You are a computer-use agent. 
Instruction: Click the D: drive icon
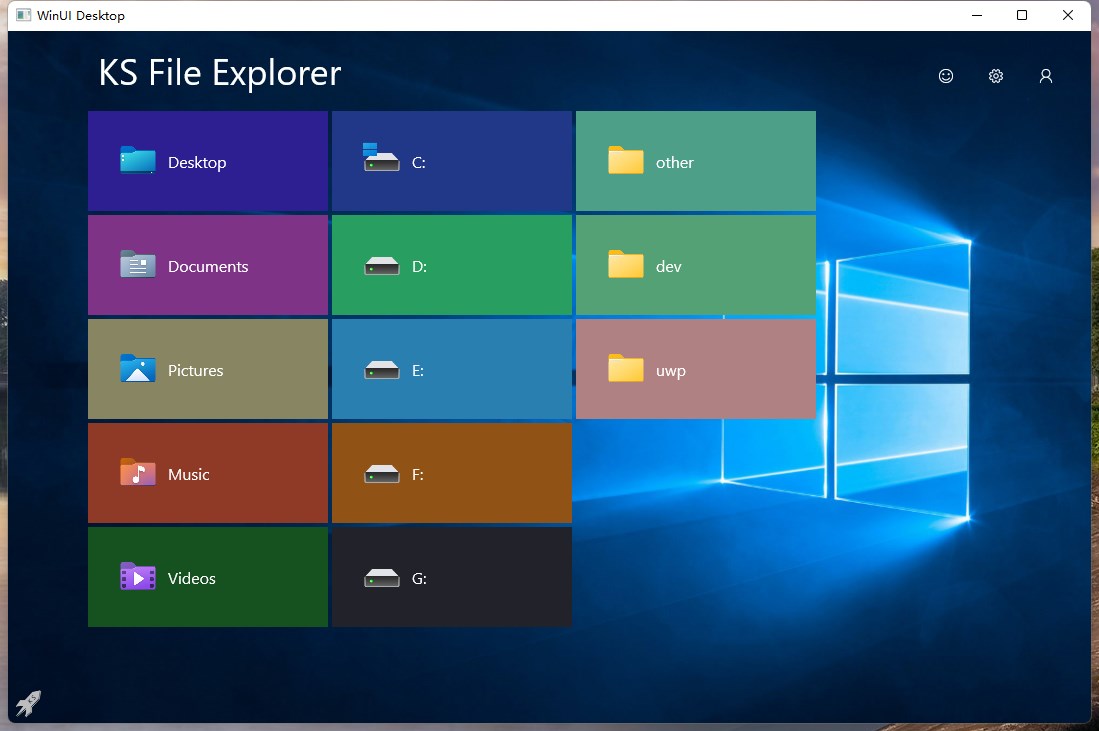pos(381,266)
